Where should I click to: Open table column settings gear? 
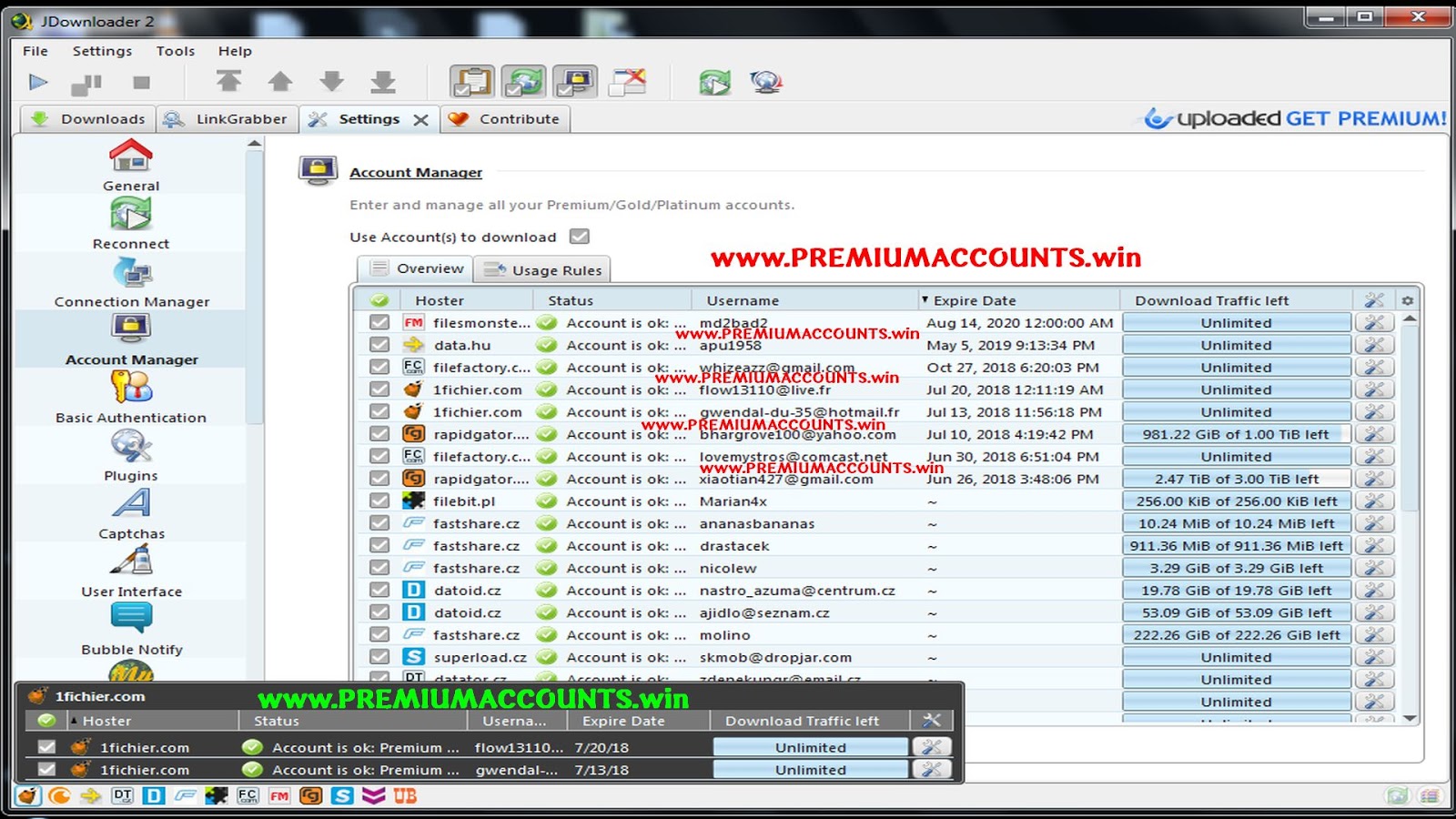[x=1407, y=300]
